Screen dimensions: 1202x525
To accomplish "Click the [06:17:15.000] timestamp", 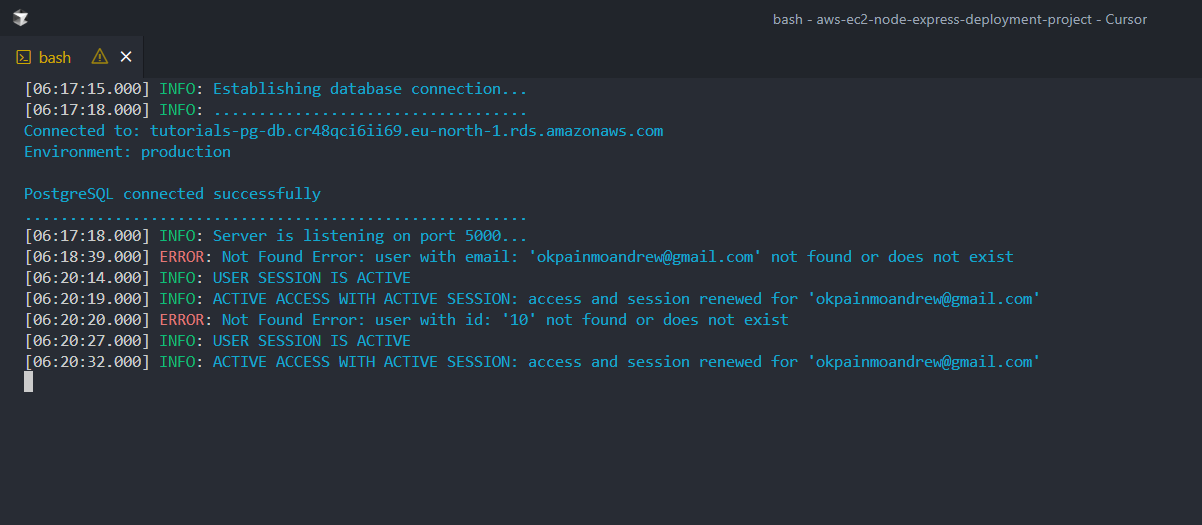I will tap(87, 89).
